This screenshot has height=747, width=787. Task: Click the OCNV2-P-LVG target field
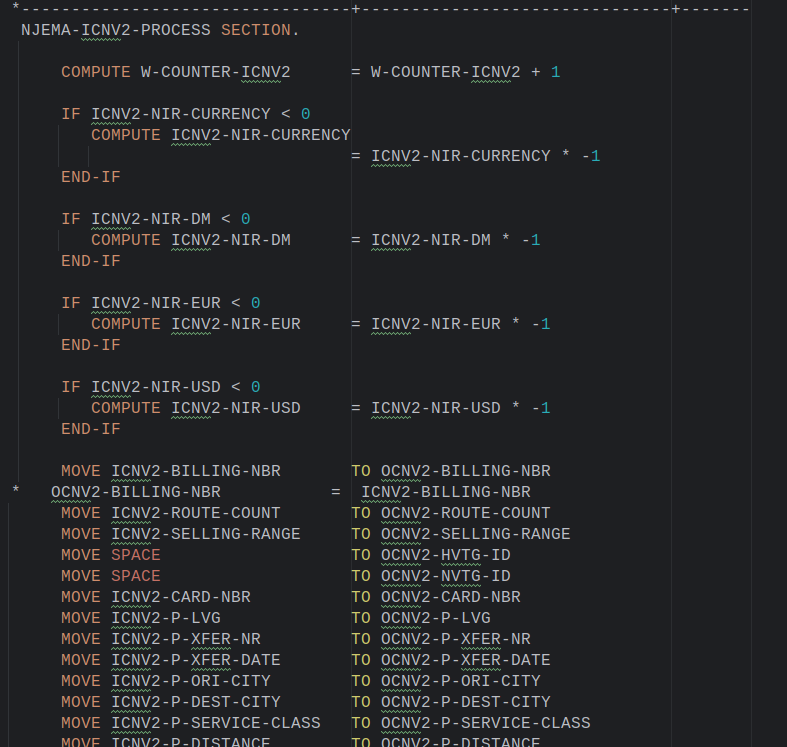tap(435, 618)
